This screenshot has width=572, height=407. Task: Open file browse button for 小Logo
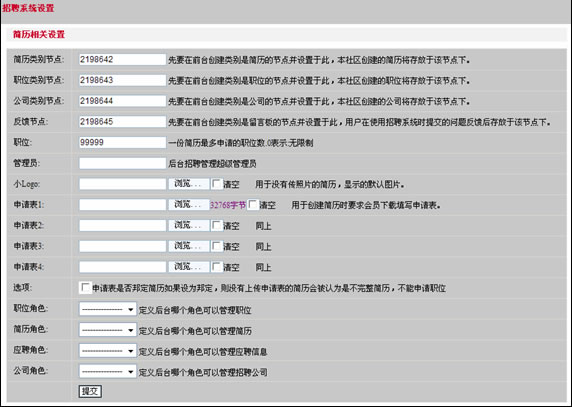coord(189,184)
